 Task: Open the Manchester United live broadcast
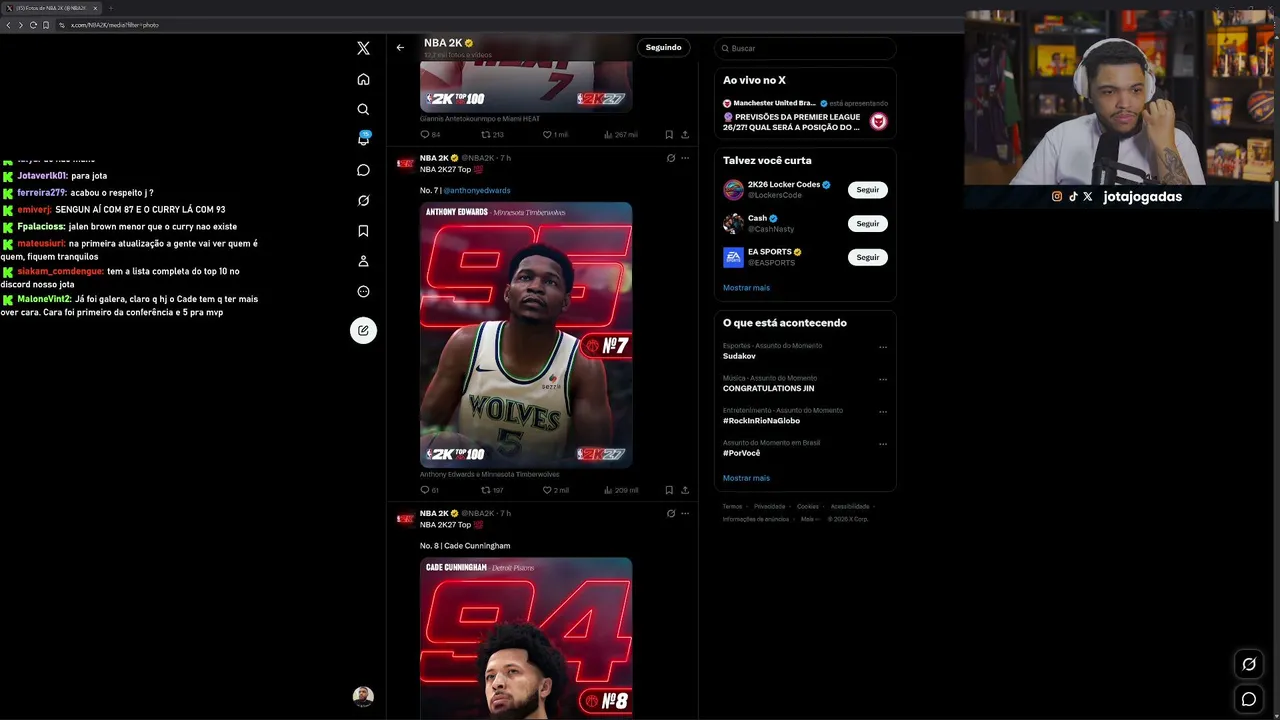tap(806, 116)
